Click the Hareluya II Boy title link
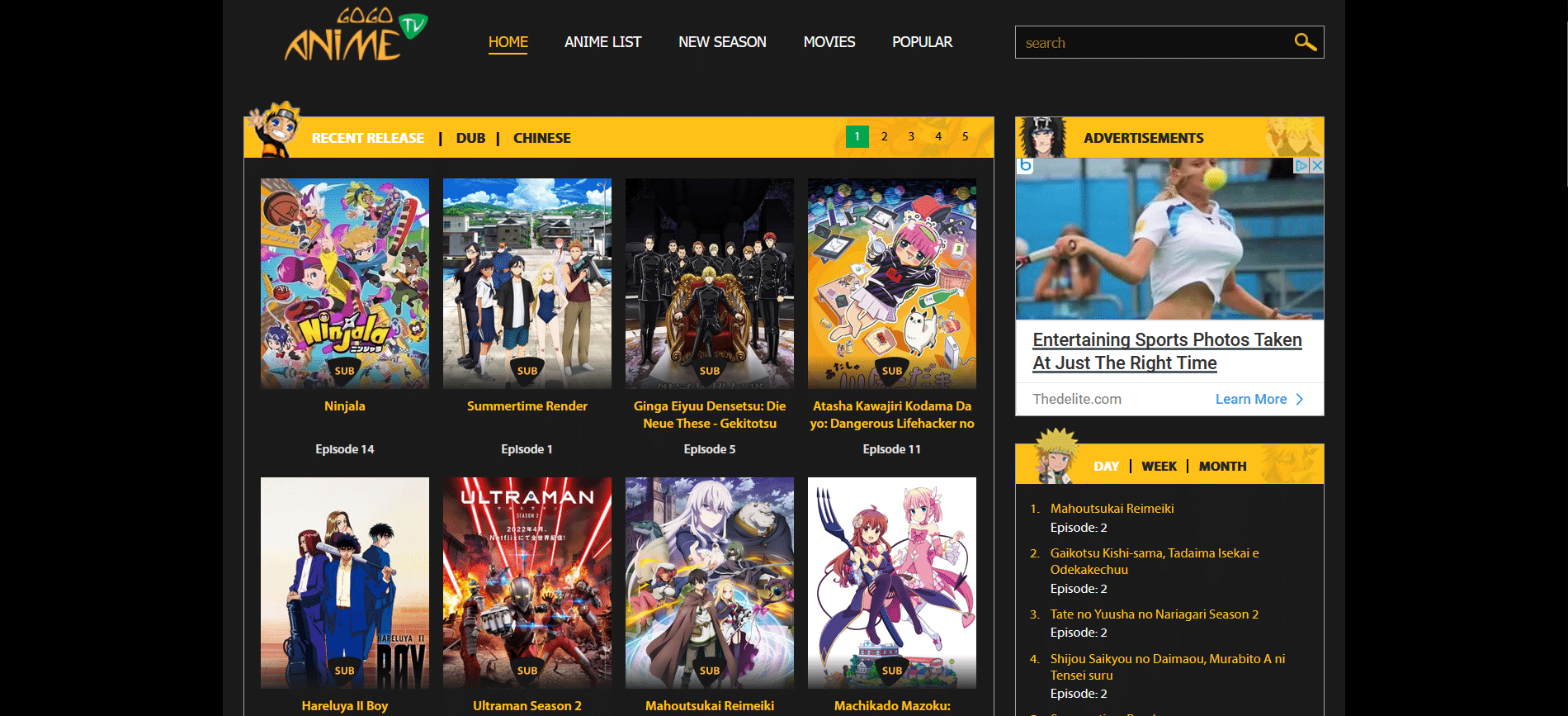Screen dimensions: 1568x716 (345, 706)
